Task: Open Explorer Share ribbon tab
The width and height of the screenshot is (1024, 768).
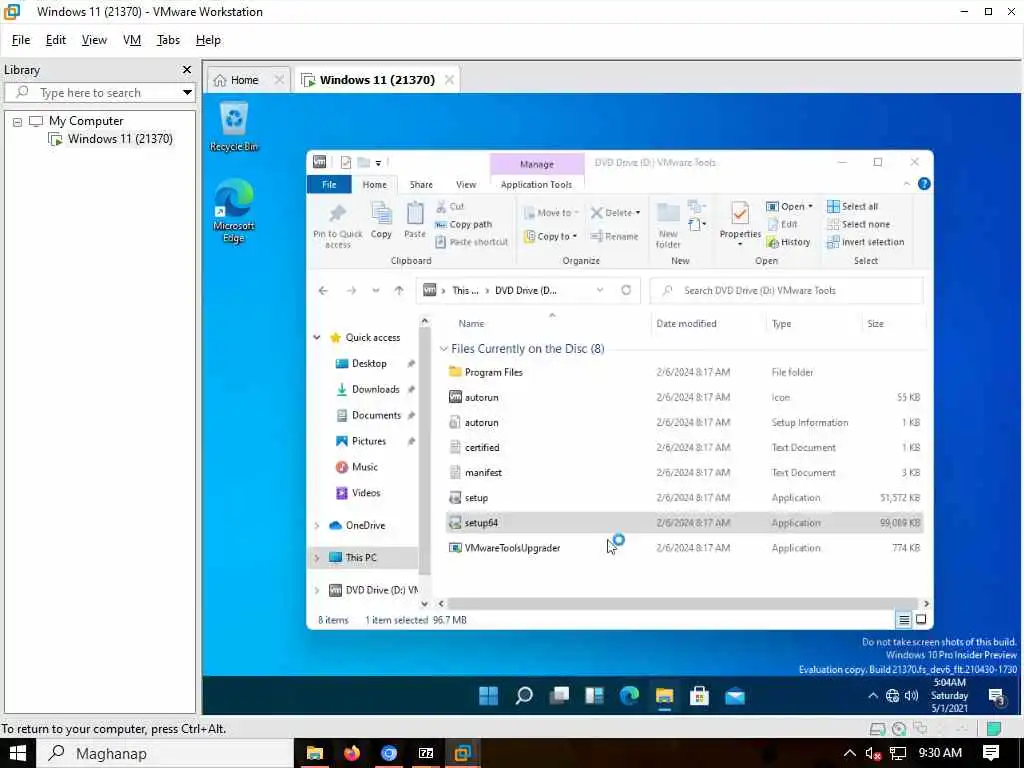Action: (x=421, y=185)
